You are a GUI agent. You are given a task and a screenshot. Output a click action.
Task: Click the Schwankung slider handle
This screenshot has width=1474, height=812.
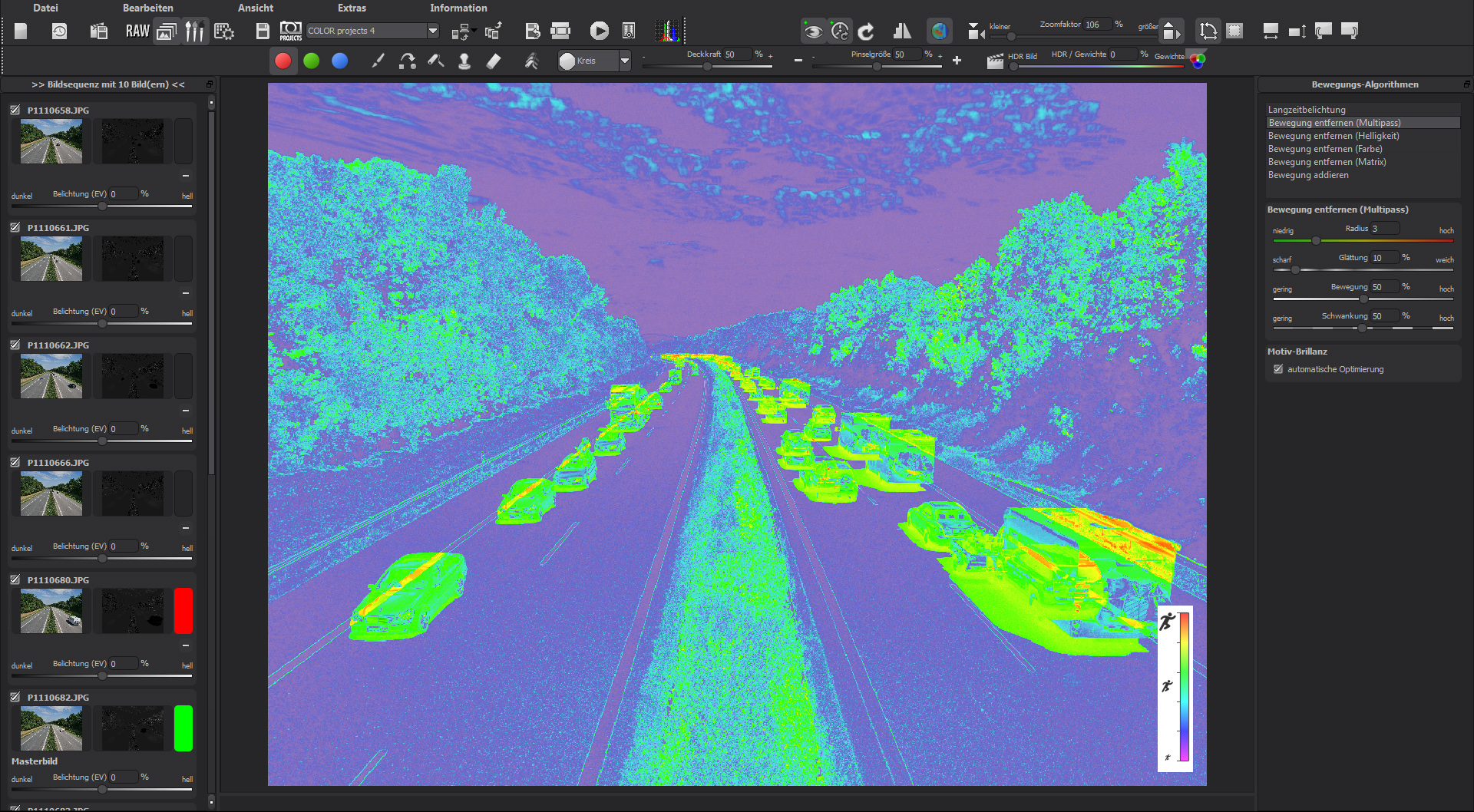point(1362,328)
